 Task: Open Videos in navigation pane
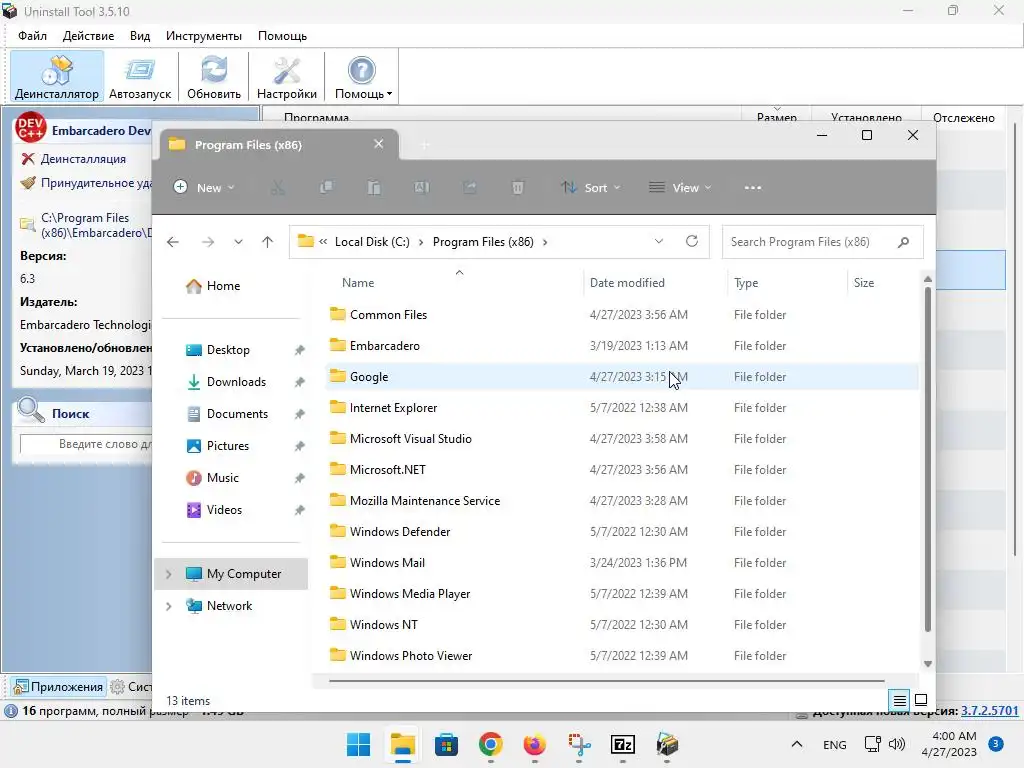[224, 510]
